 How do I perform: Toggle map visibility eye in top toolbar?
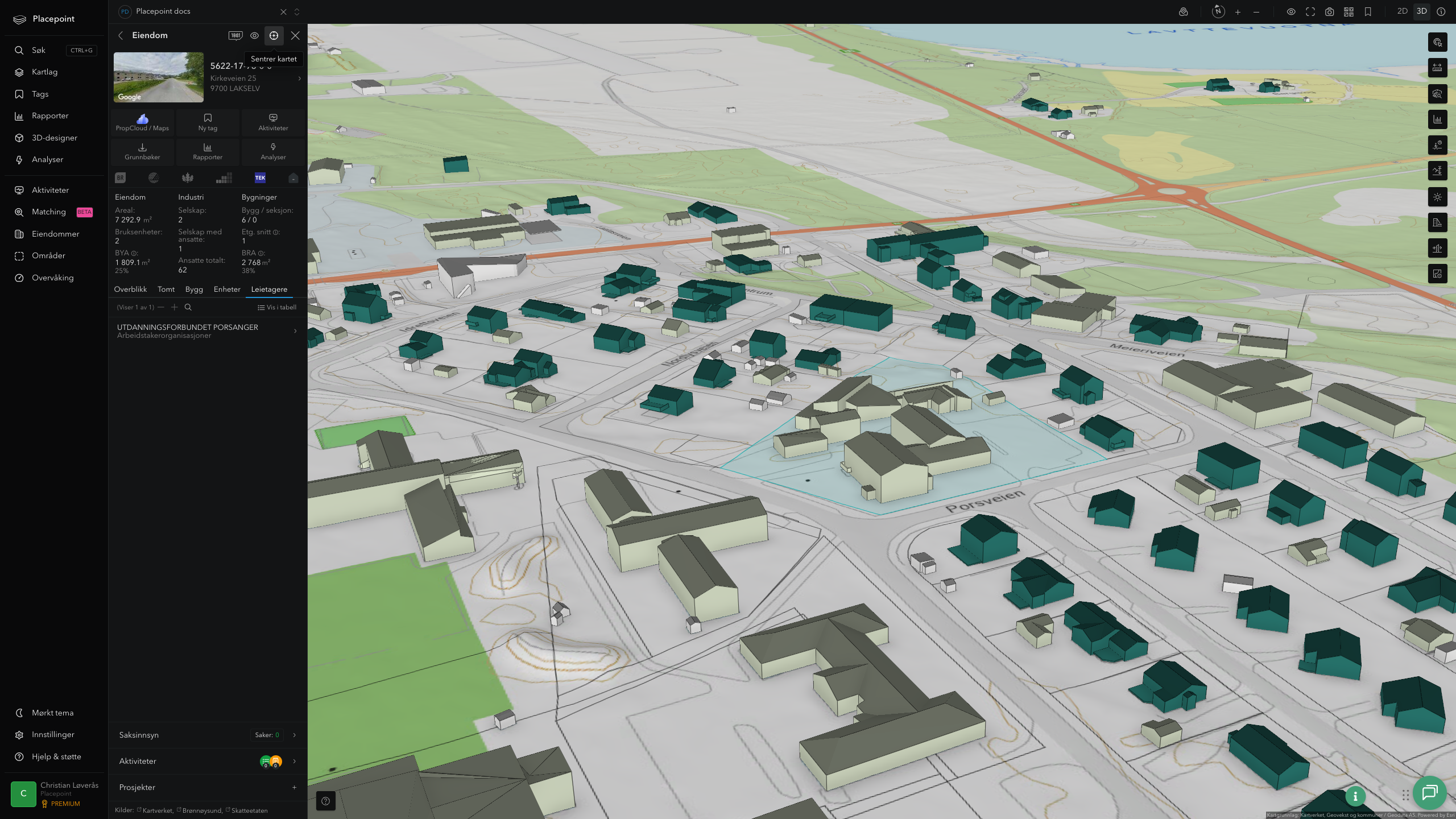coord(1291,12)
